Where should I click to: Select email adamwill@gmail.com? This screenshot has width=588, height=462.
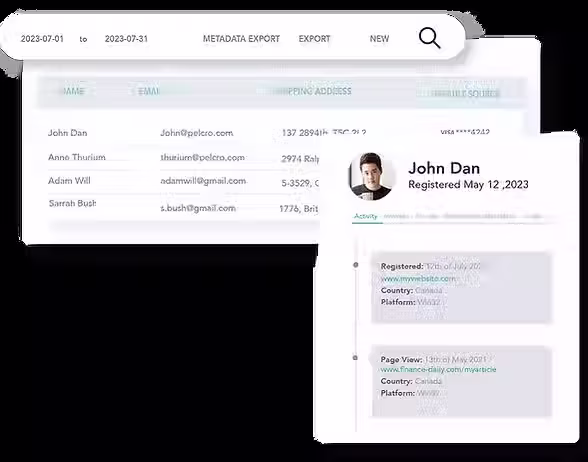pos(203,181)
